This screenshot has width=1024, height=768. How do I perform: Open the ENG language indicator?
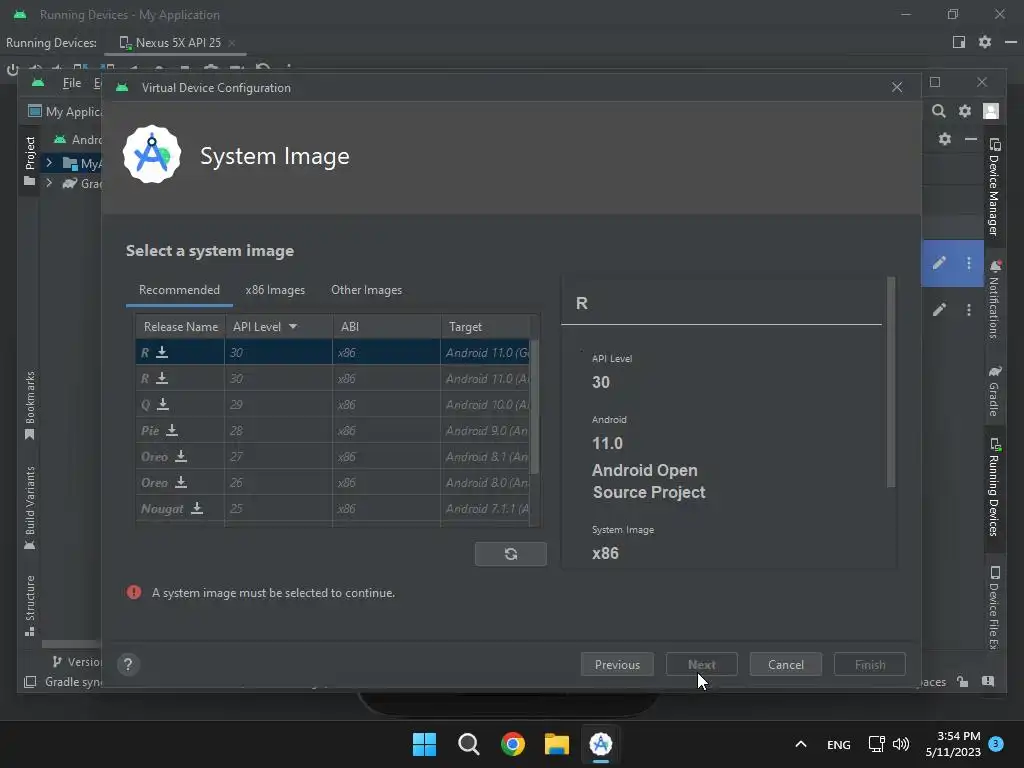pyautogui.click(x=839, y=744)
